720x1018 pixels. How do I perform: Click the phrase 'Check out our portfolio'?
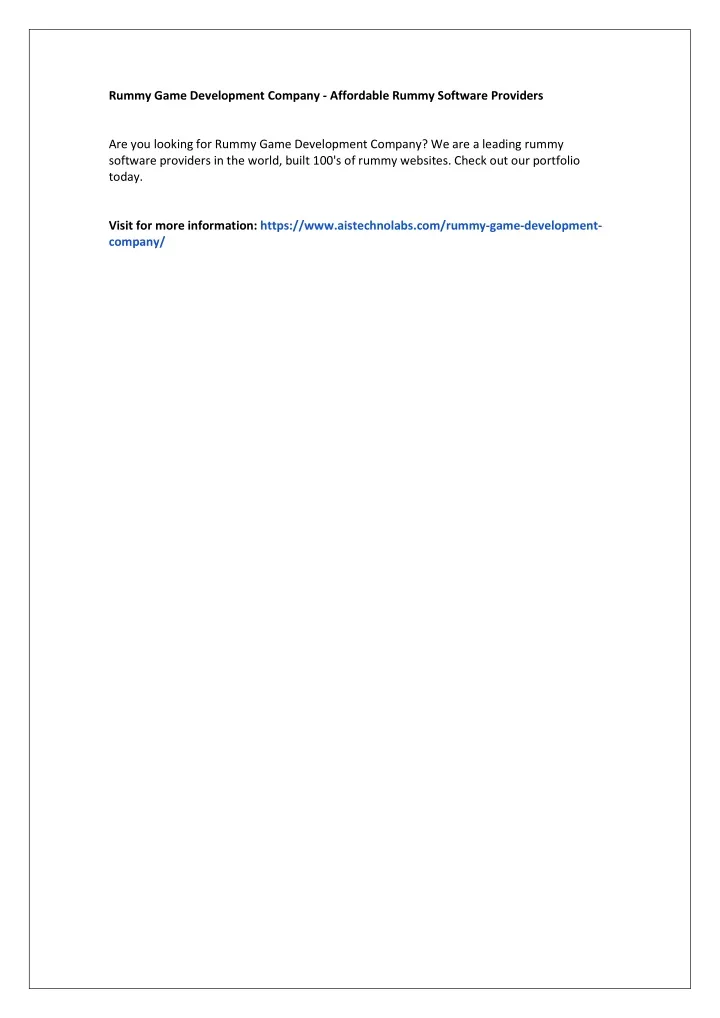point(517,161)
